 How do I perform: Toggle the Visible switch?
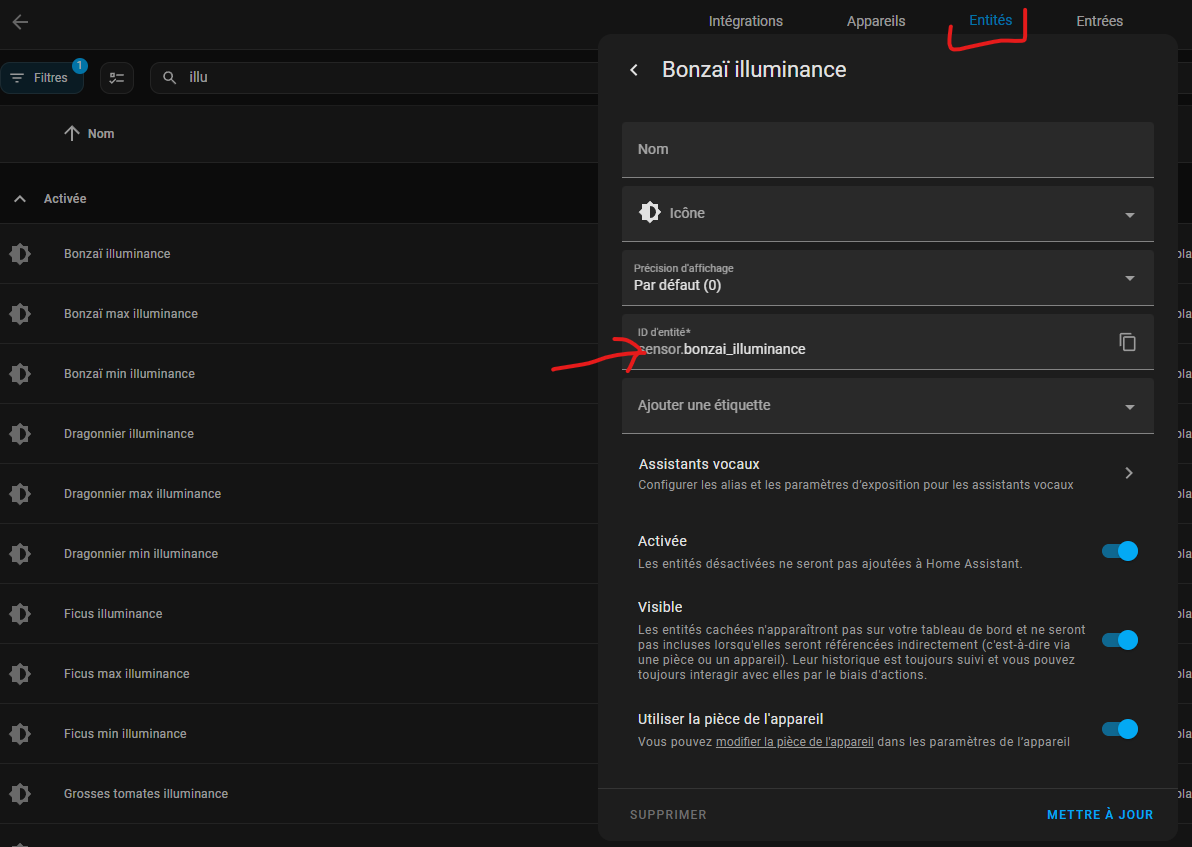(1120, 640)
